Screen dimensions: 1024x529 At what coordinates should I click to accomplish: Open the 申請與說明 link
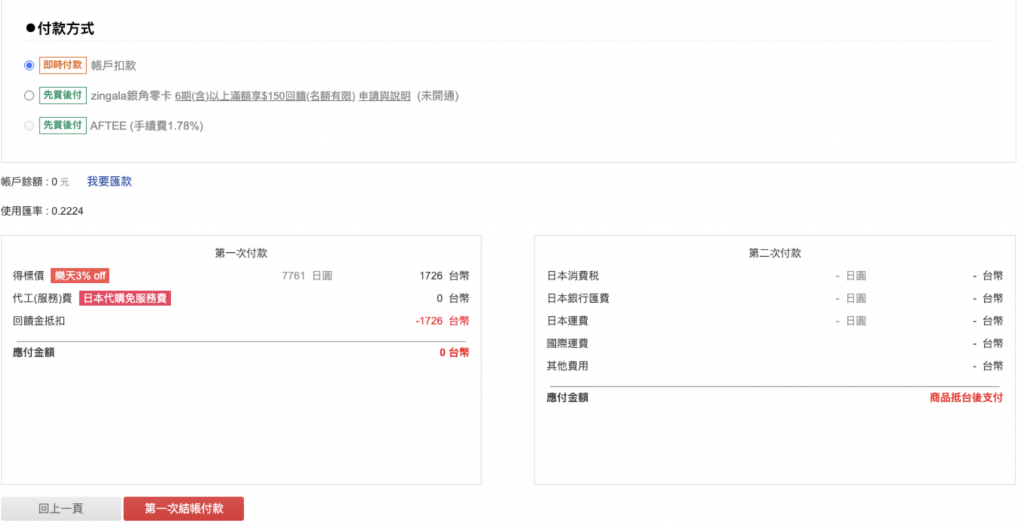pyautogui.click(x=385, y=96)
